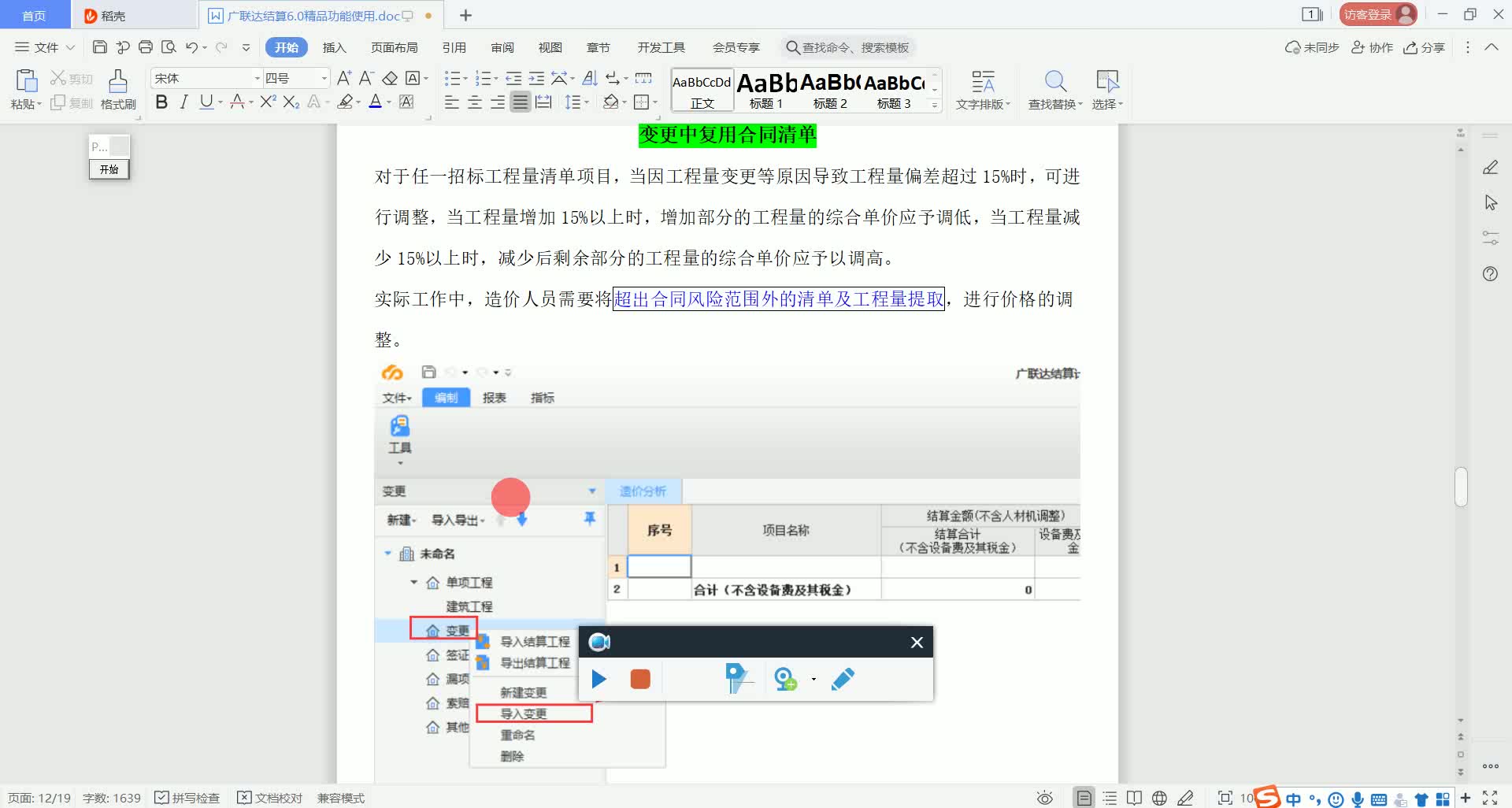Viewport: 1512px width, 808px height.
Task: Switch to page view in status bar
Action: 1084,798
